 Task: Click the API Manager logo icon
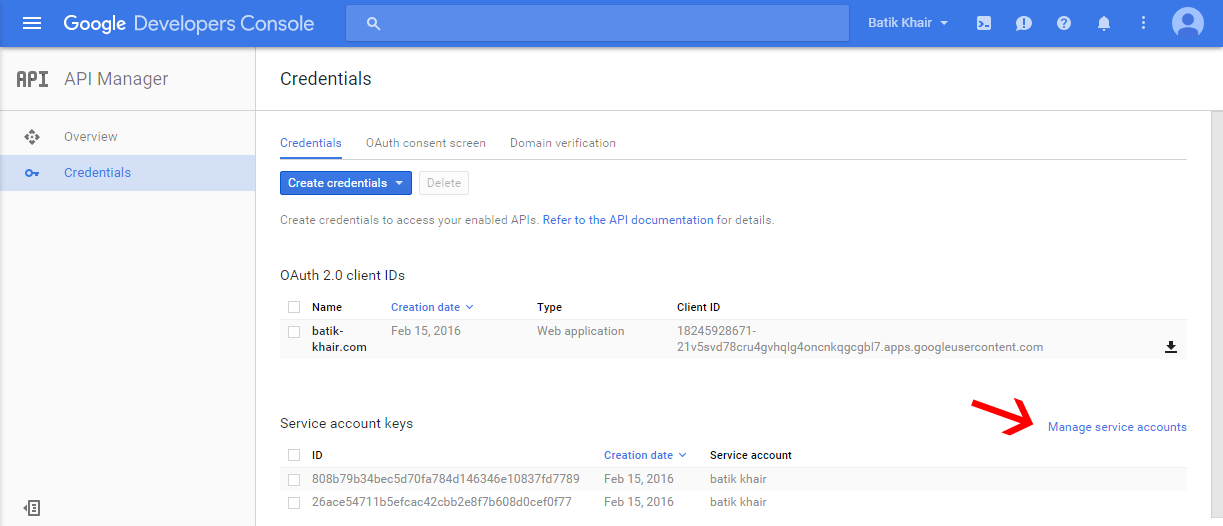click(32, 79)
